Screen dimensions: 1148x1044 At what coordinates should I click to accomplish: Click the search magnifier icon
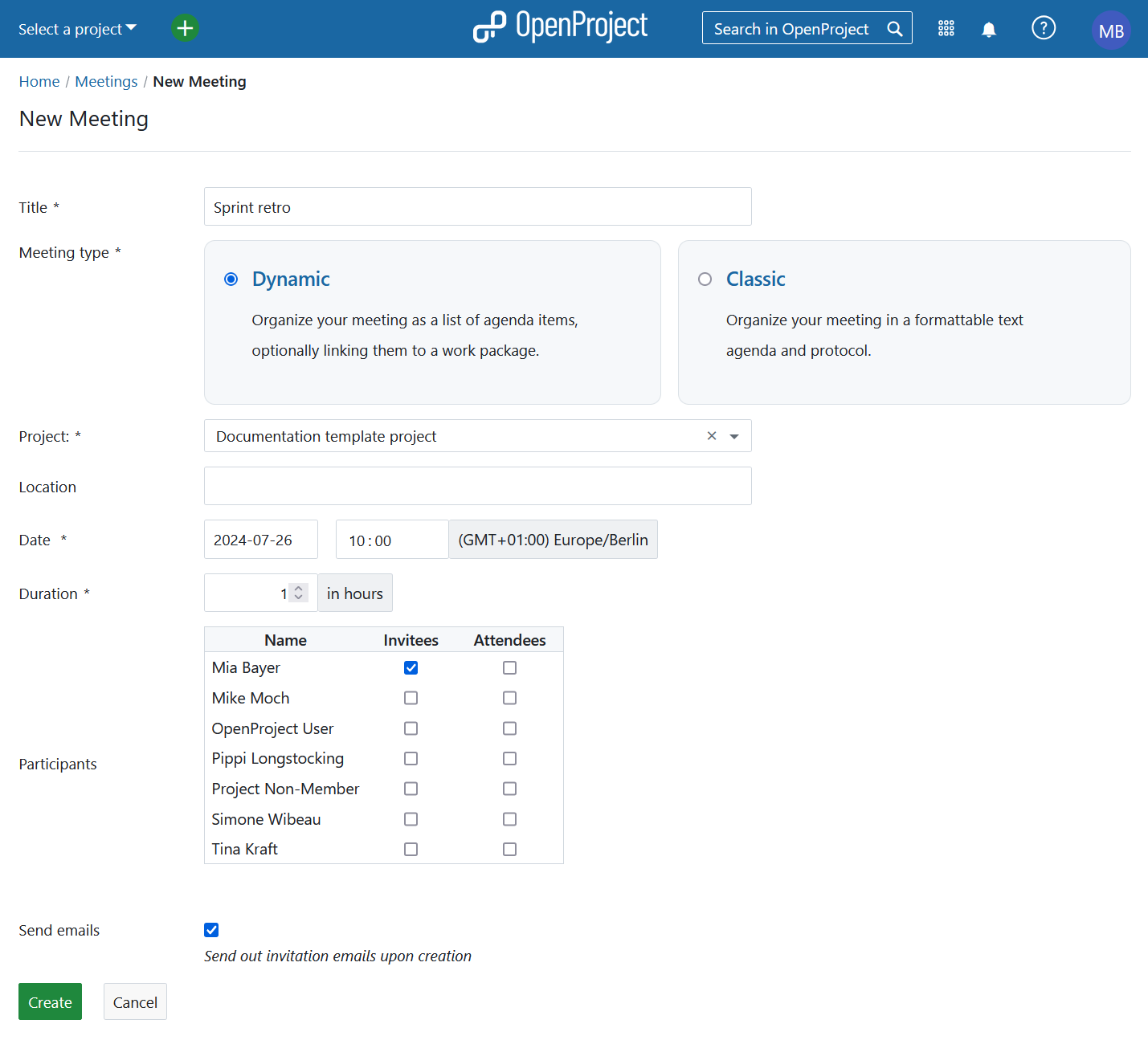894,29
